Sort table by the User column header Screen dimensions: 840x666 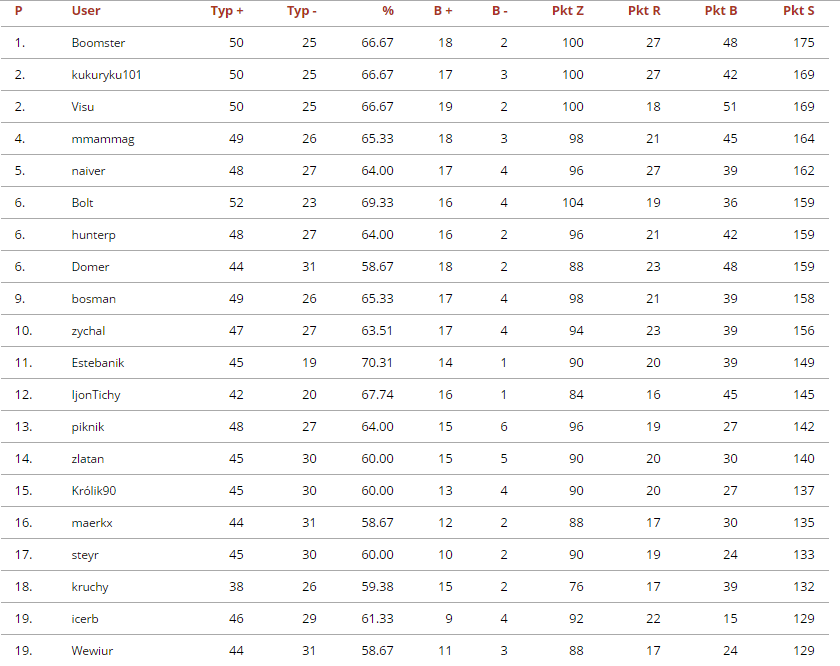pos(85,11)
